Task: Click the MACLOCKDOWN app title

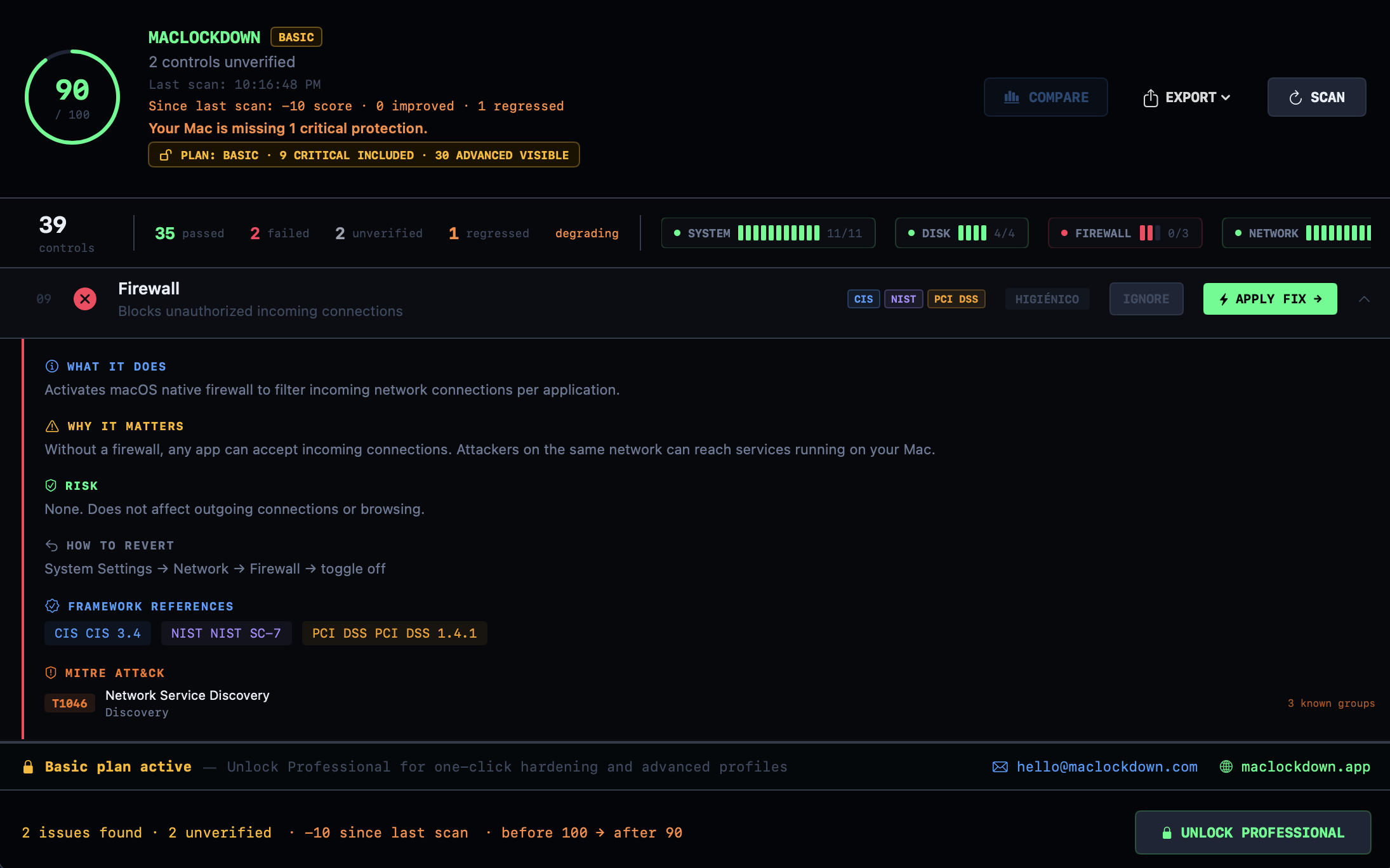Action: coord(204,37)
